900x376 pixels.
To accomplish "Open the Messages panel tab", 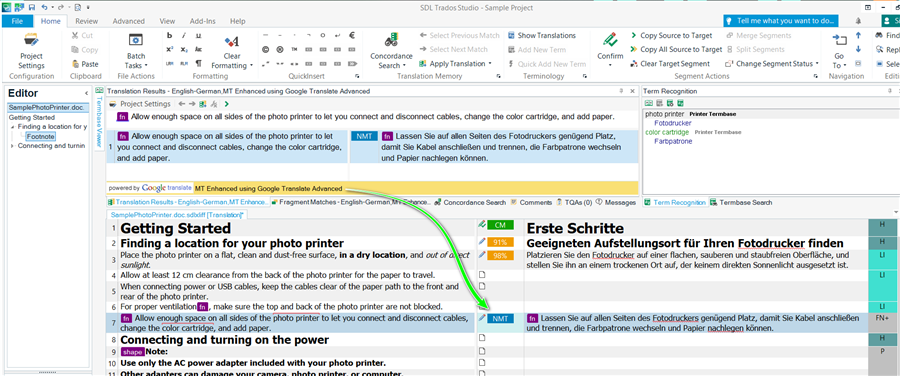I will pyautogui.click(x=615, y=202).
